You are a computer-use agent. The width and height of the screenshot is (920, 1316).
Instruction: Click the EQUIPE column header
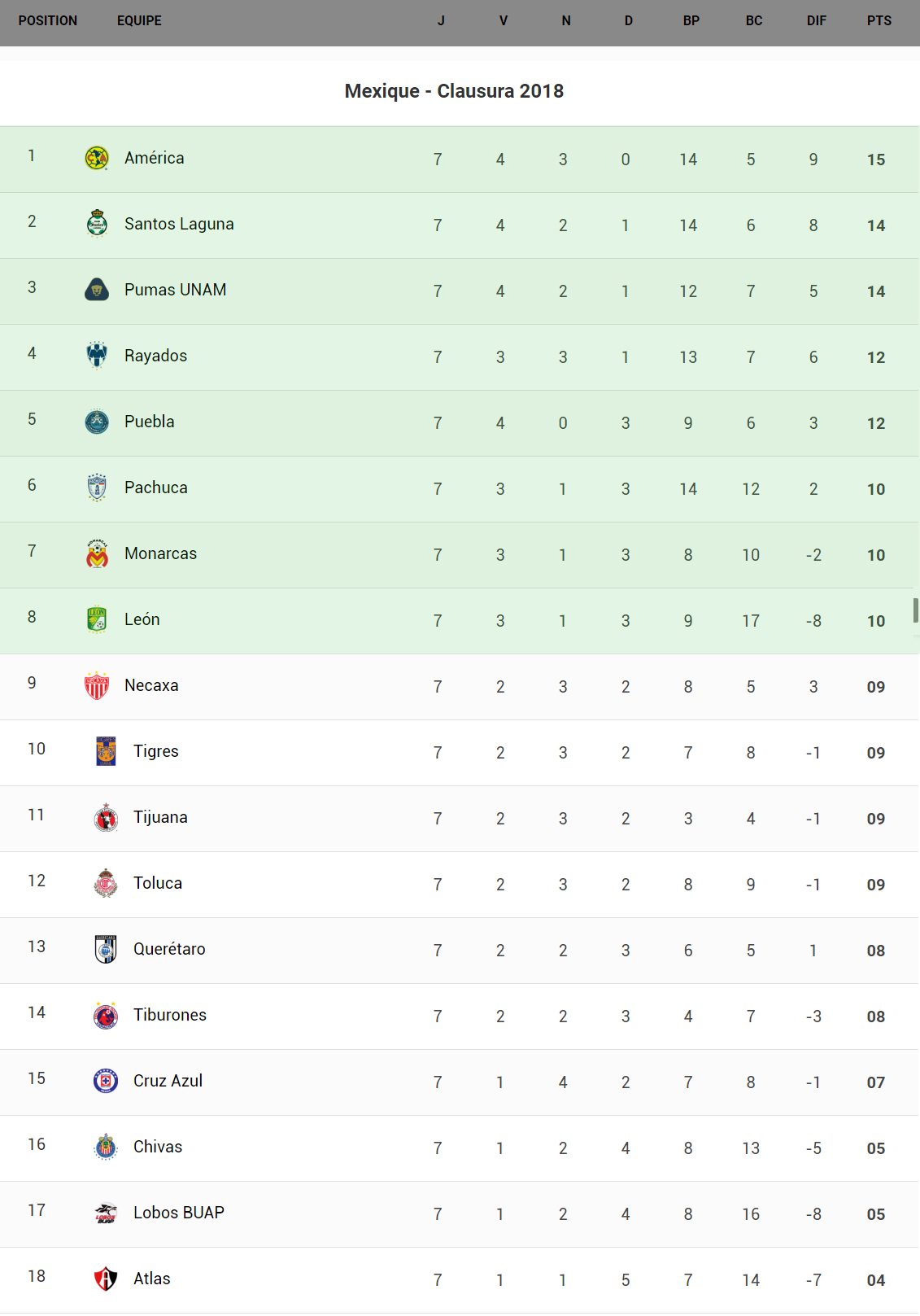139,21
